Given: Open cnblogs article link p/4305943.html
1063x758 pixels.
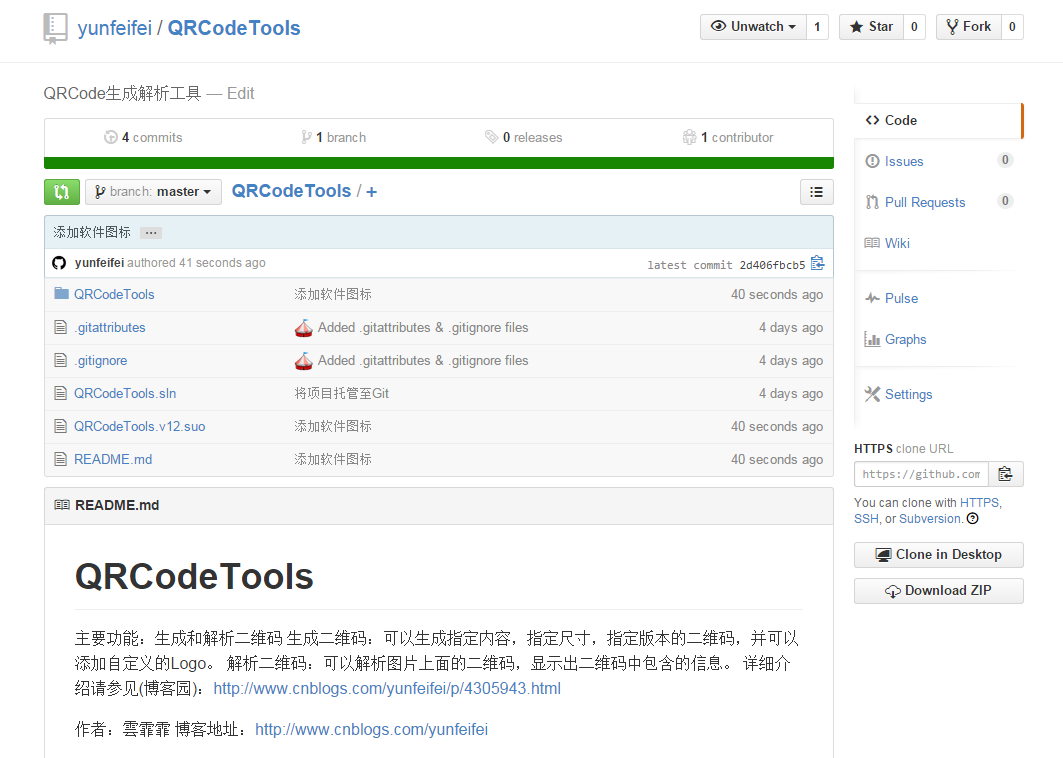Looking at the screenshot, I should [x=387, y=688].
